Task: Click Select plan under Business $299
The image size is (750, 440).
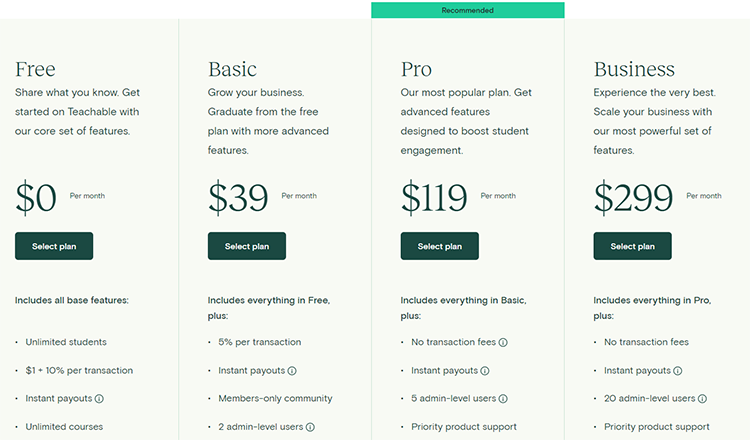Action: click(632, 246)
